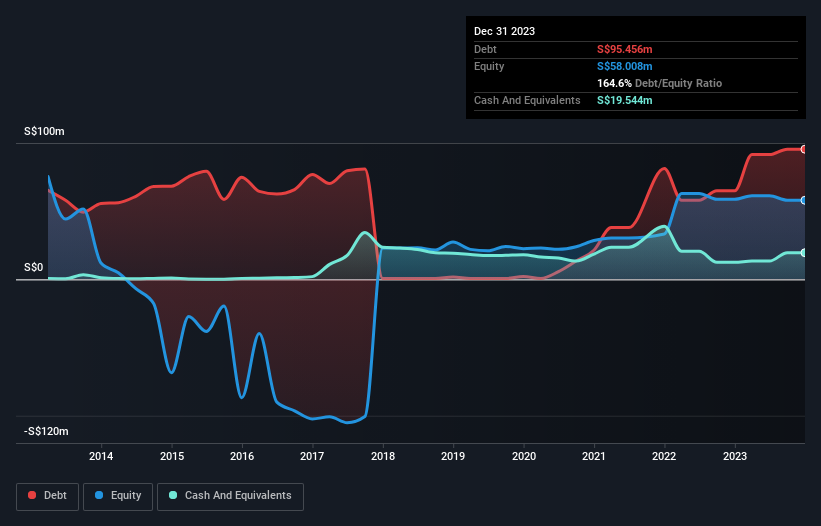Click the 2019 x-axis label
The image size is (821, 526).
pyautogui.click(x=453, y=456)
